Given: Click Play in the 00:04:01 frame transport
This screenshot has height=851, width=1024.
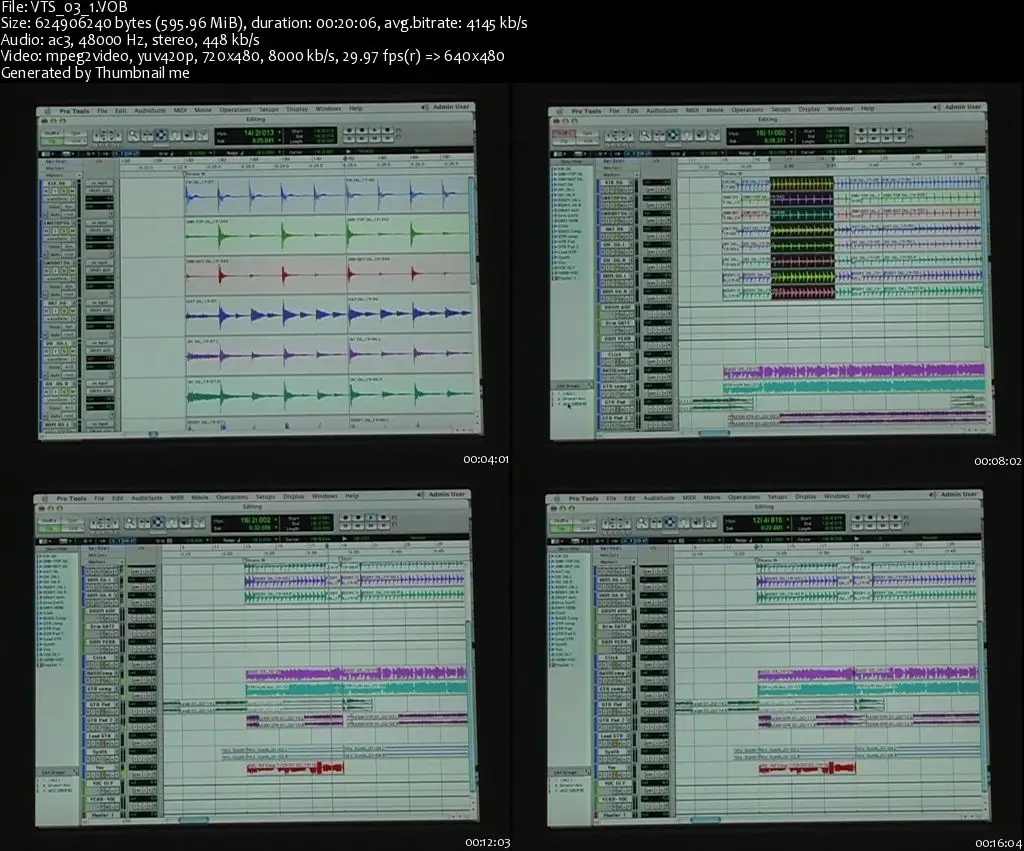Looking at the screenshot, I should click(375, 130).
